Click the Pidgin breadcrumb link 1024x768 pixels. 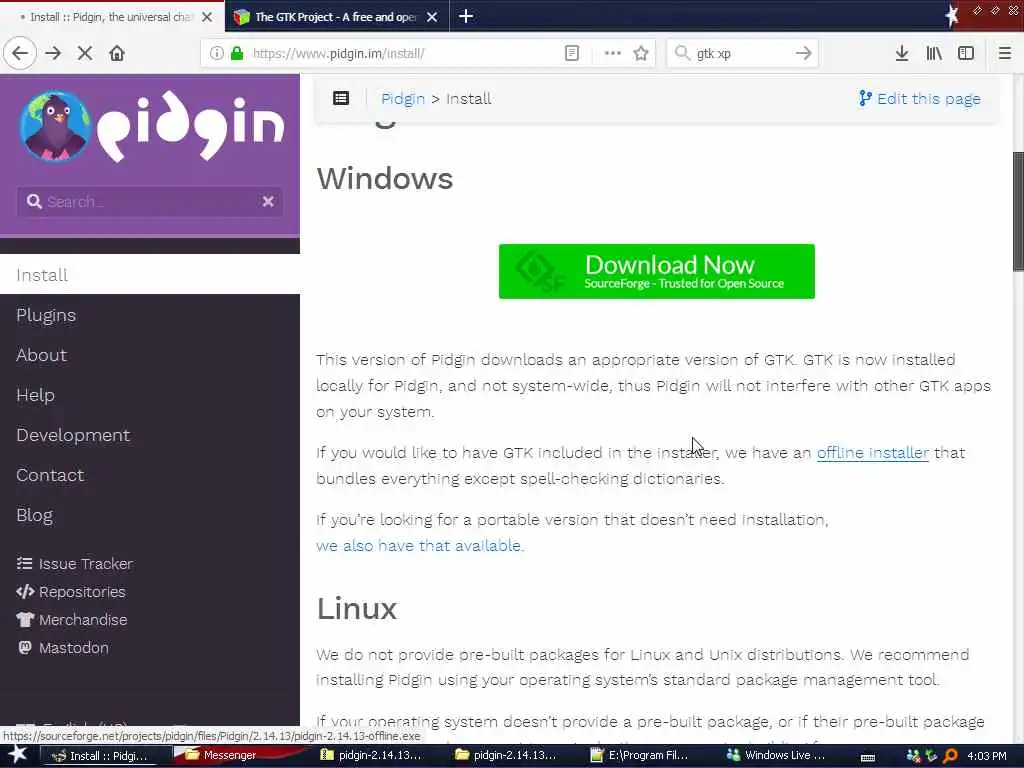(x=402, y=99)
